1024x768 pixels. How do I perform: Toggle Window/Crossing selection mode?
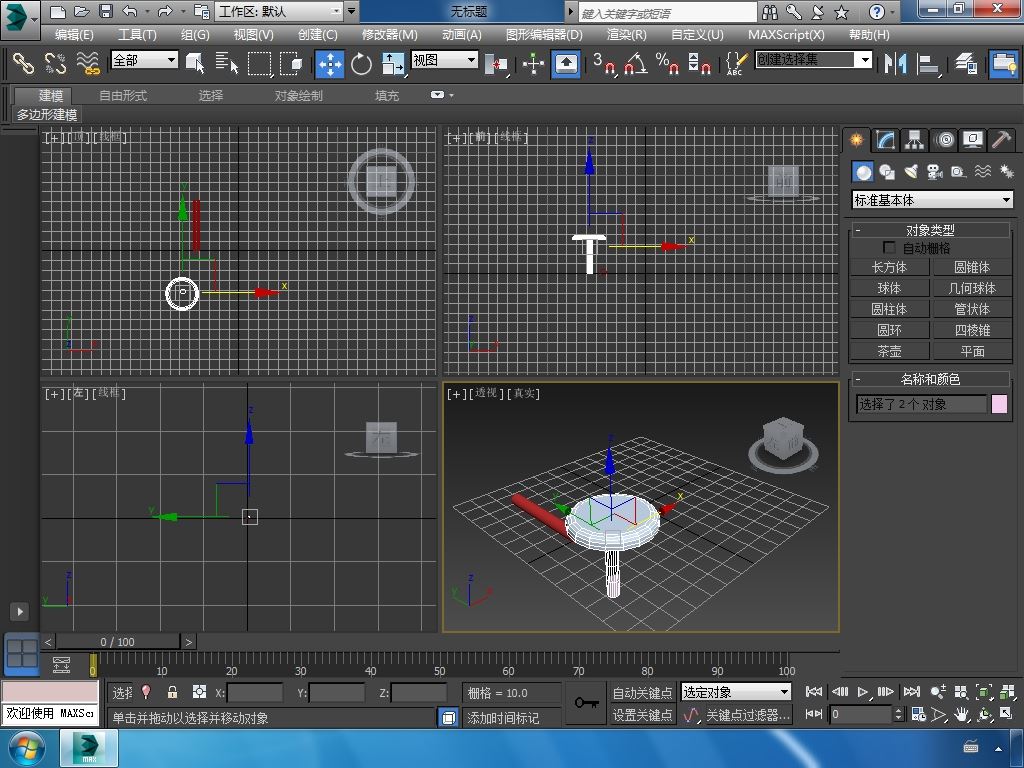click(291, 63)
